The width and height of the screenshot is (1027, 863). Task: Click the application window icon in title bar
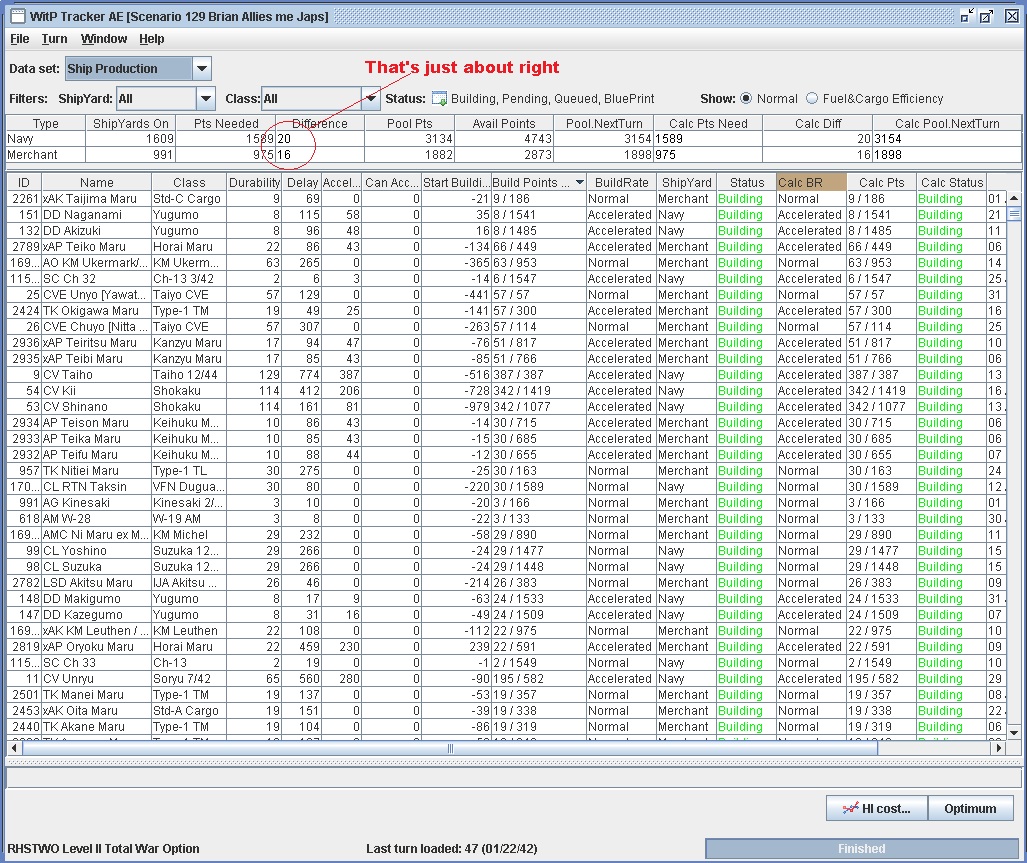pos(18,16)
